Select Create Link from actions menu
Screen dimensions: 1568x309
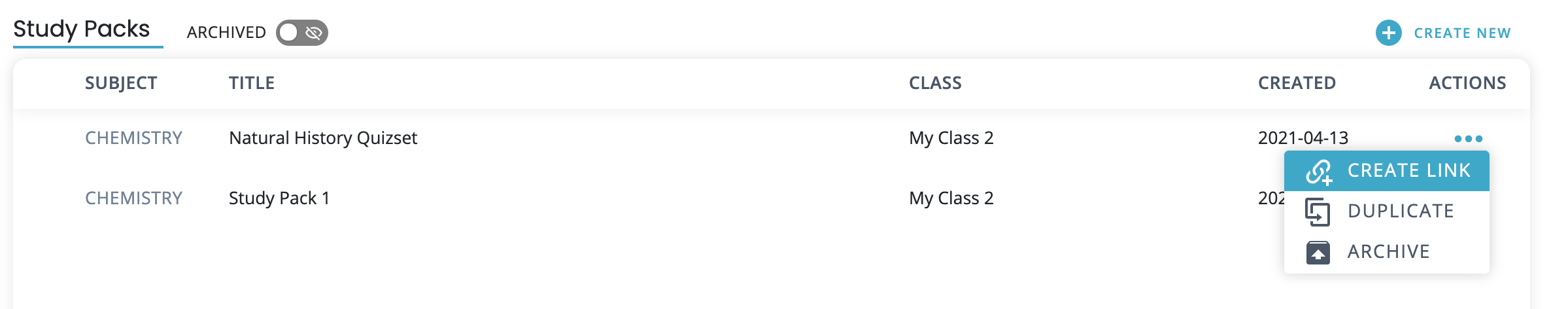[1408, 171]
